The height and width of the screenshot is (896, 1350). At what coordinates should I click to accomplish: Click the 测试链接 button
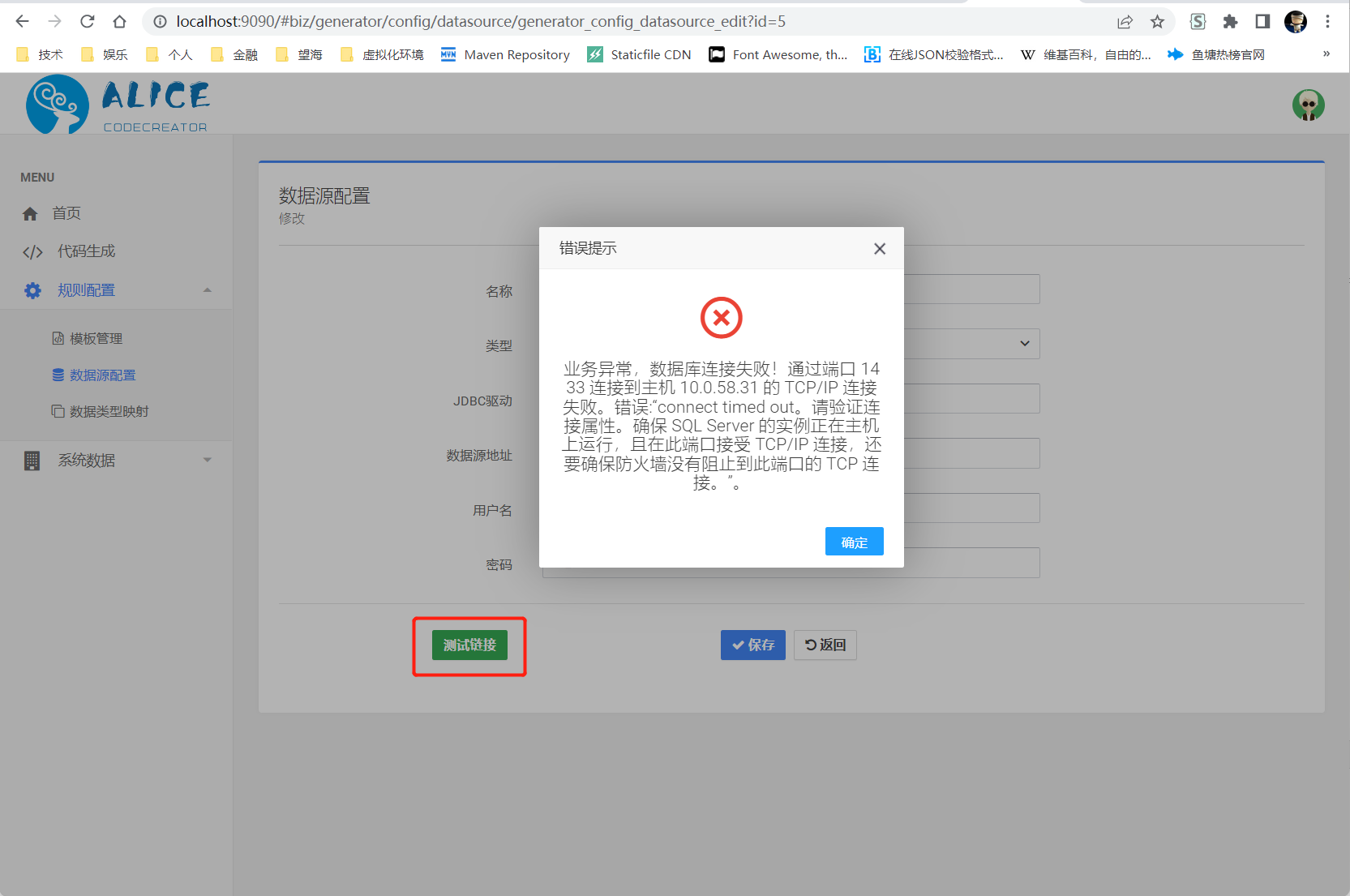coord(469,645)
